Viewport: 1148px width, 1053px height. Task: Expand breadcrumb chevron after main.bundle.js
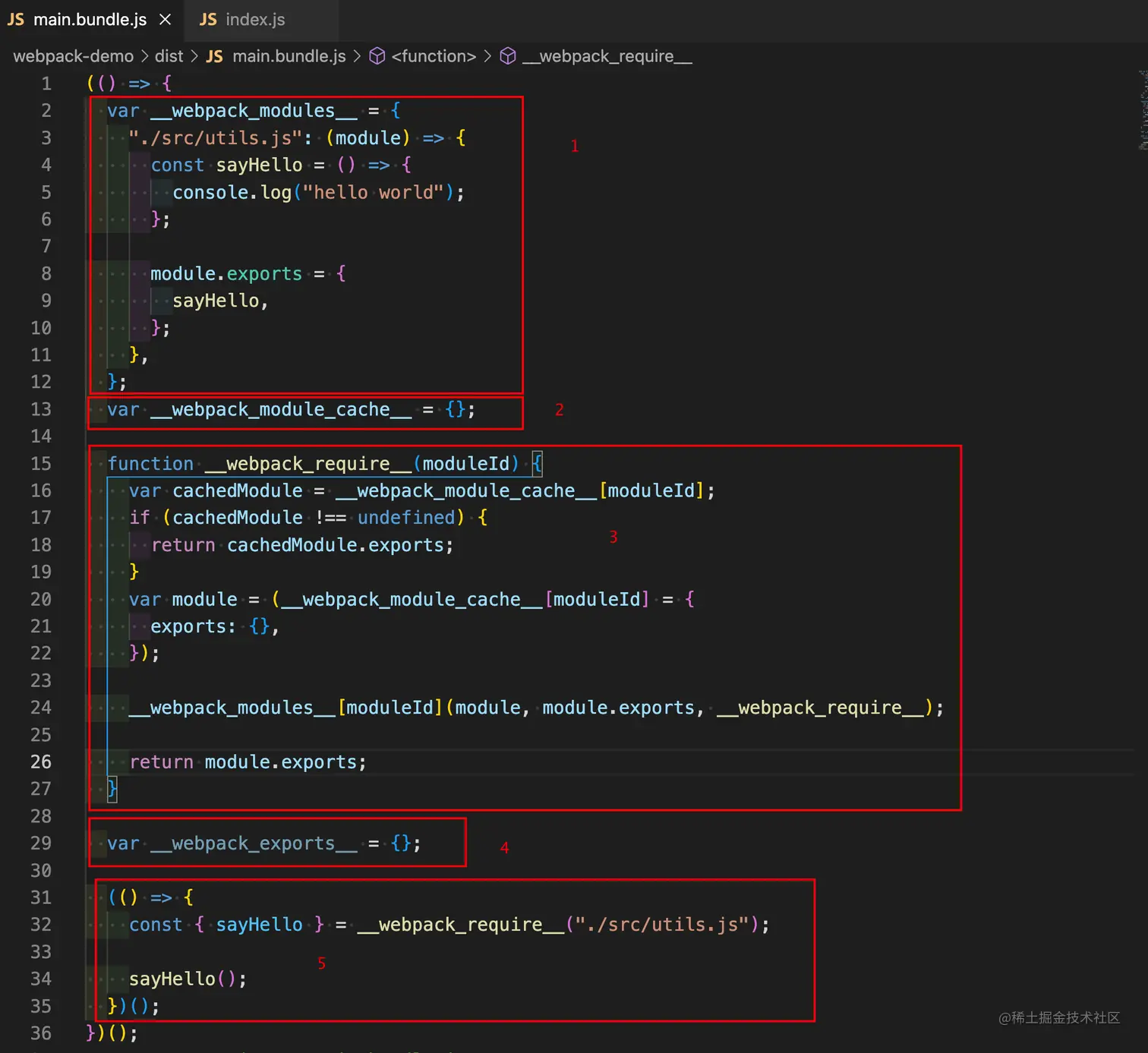coord(357,56)
